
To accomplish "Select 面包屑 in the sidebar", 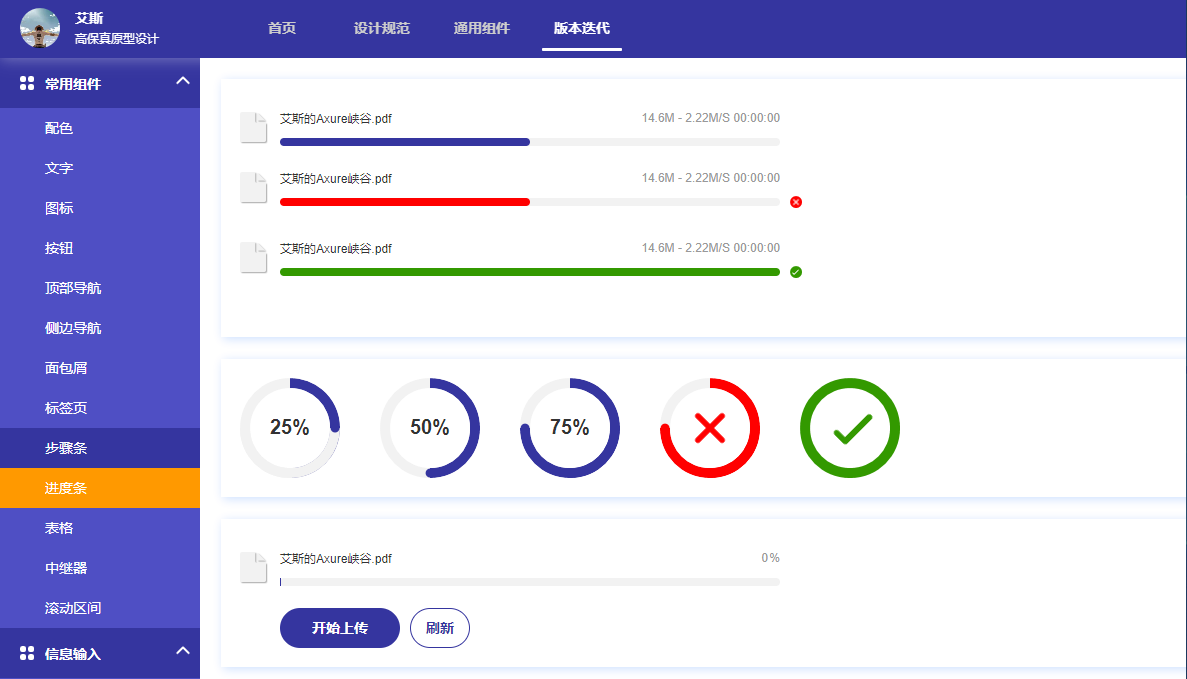I will [100, 369].
